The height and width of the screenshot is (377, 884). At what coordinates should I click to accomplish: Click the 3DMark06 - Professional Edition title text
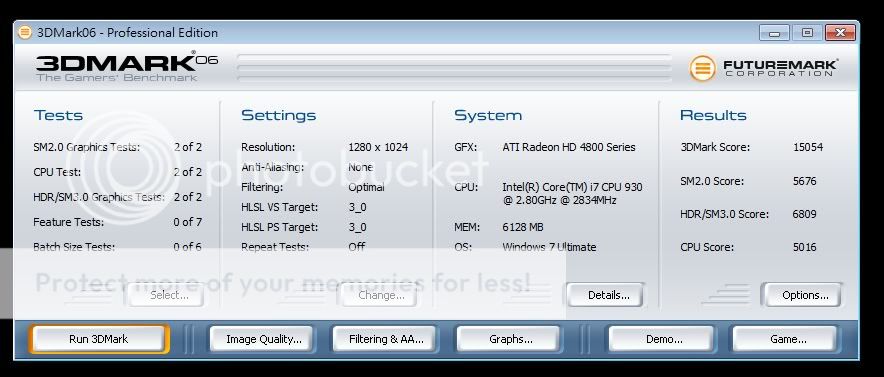coord(127,33)
